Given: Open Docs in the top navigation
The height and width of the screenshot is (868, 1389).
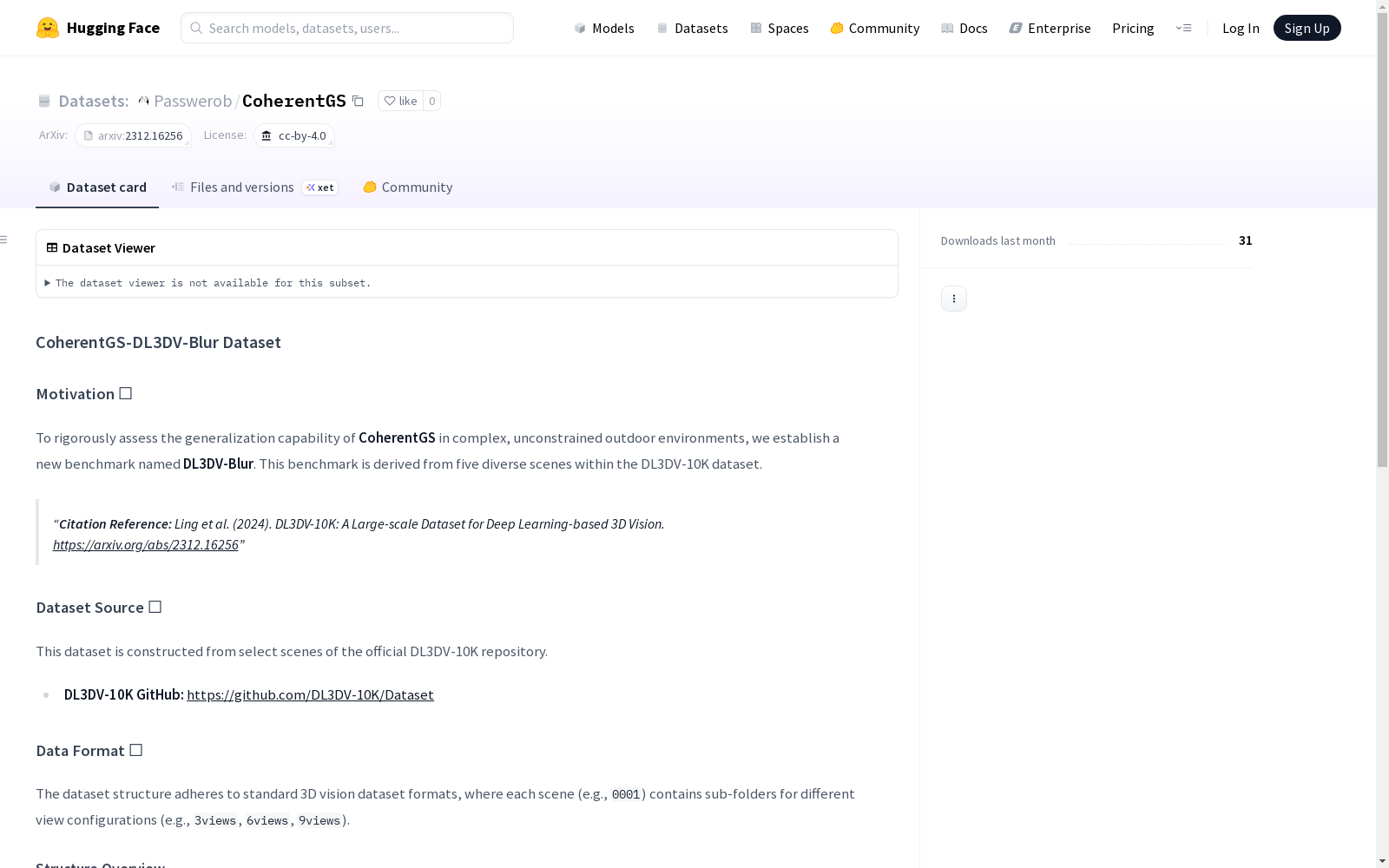Looking at the screenshot, I should click(x=964, y=28).
